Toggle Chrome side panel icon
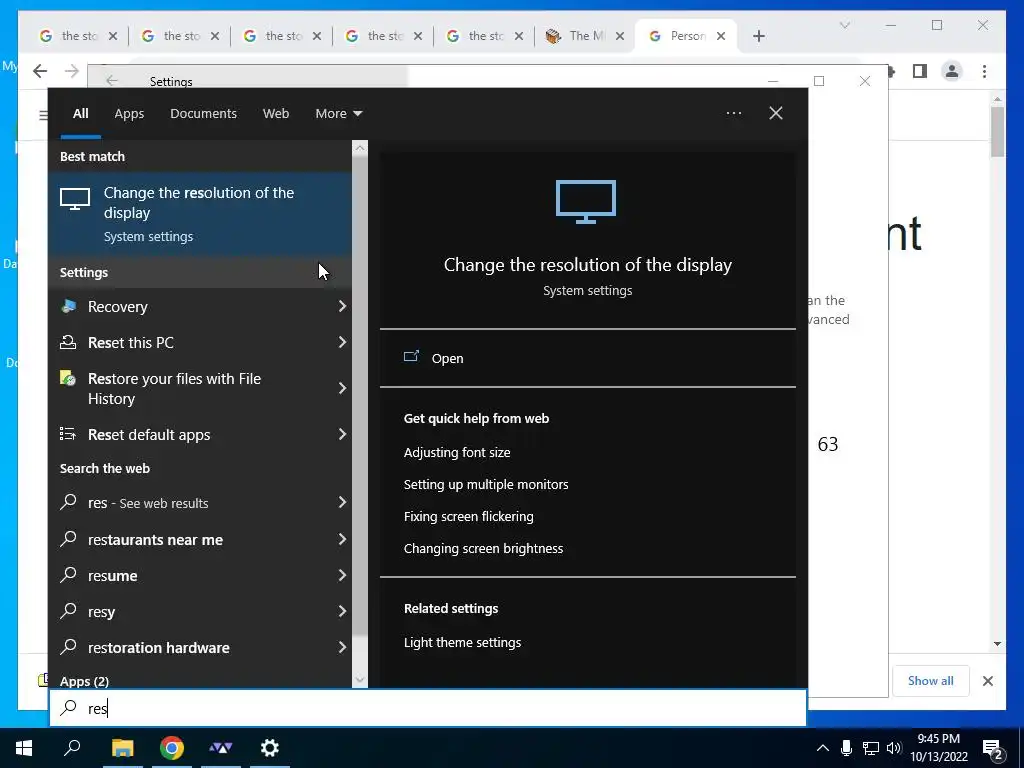This screenshot has width=1024, height=768. click(x=920, y=71)
